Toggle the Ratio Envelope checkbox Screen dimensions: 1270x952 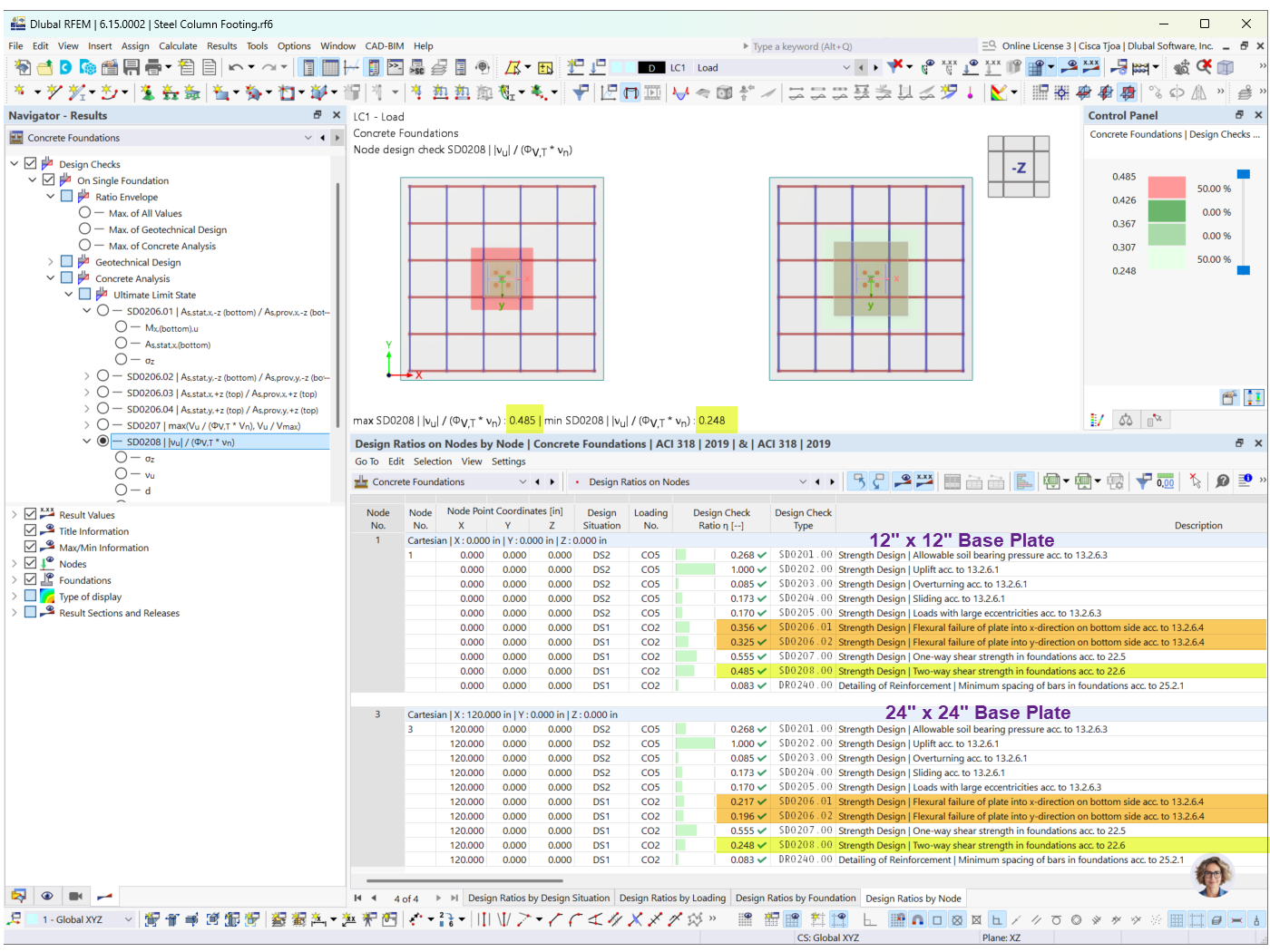[67, 197]
